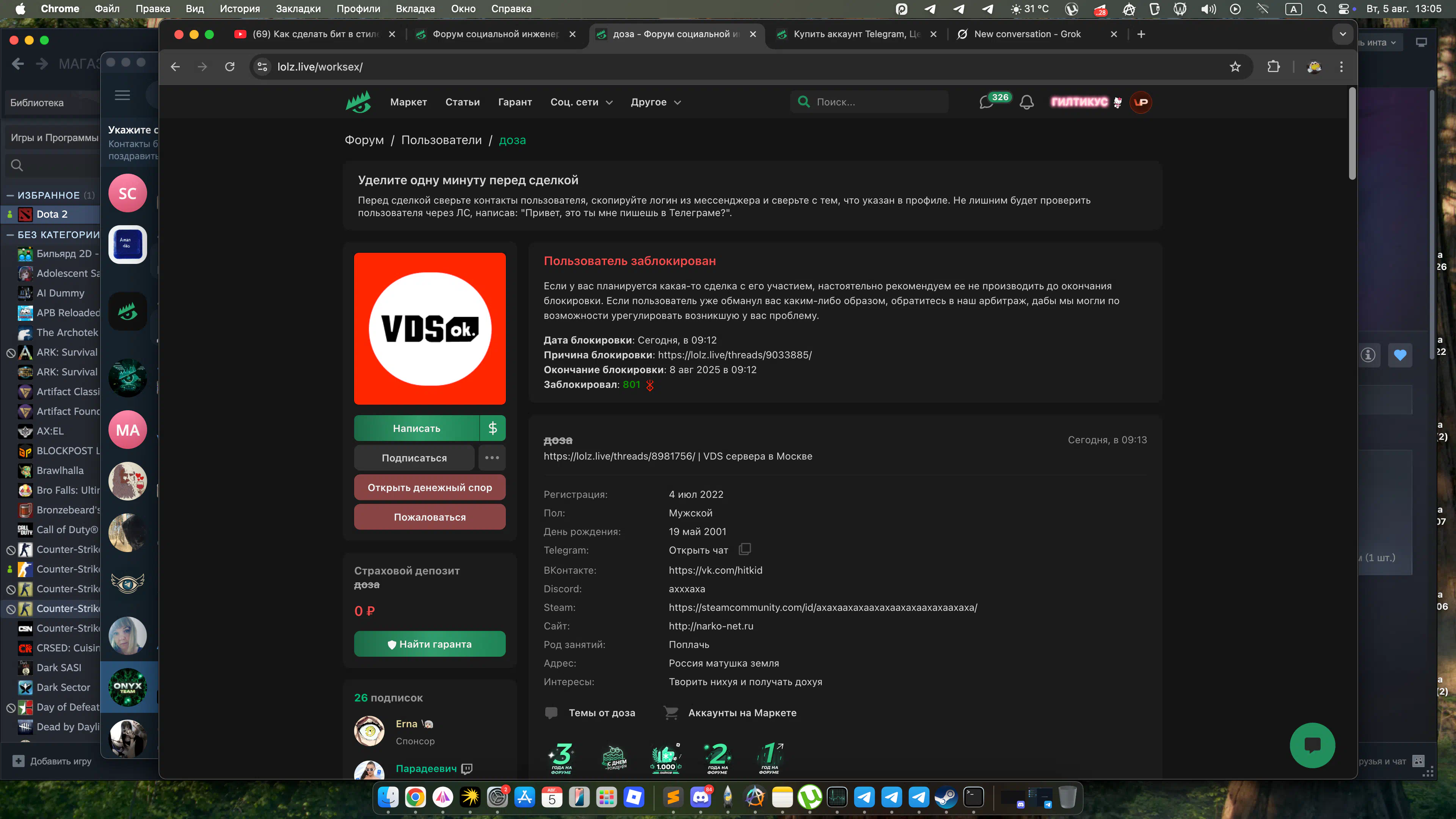Image resolution: width=1456 pixels, height=819 pixels.
Task: Open the Chrome extensions puzzle icon
Action: 1274,67
